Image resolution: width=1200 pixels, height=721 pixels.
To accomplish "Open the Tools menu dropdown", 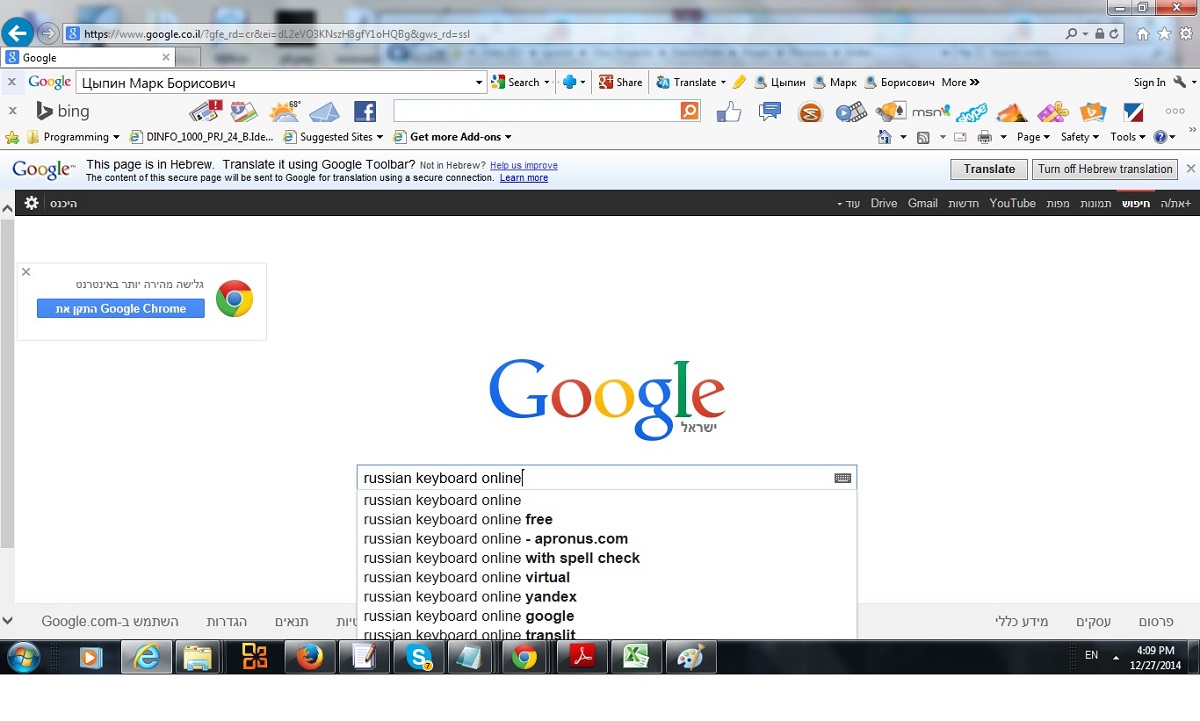I will [x=1128, y=137].
